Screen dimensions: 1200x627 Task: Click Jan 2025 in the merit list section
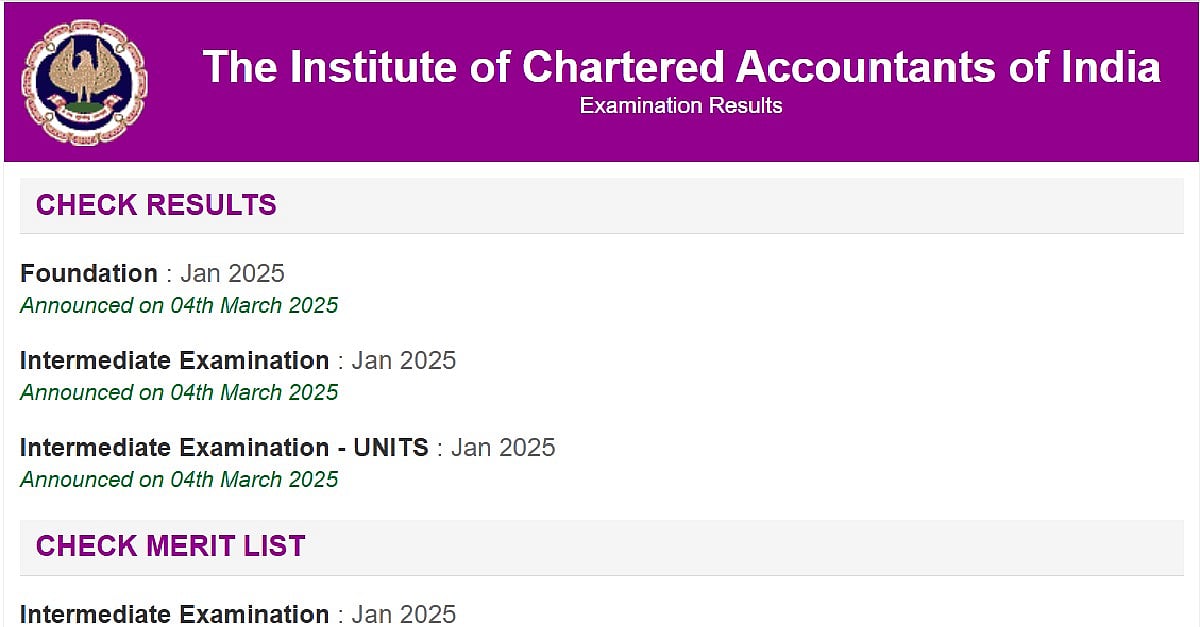tap(404, 613)
